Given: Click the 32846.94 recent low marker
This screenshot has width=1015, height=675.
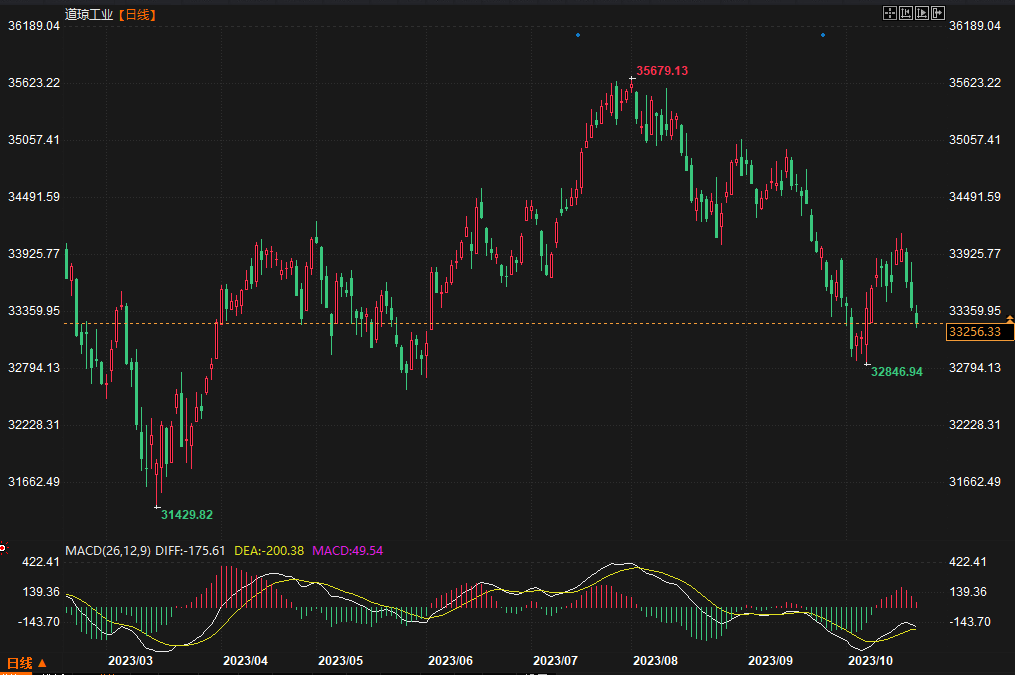Looking at the screenshot, I should pyautogui.click(x=896, y=371).
